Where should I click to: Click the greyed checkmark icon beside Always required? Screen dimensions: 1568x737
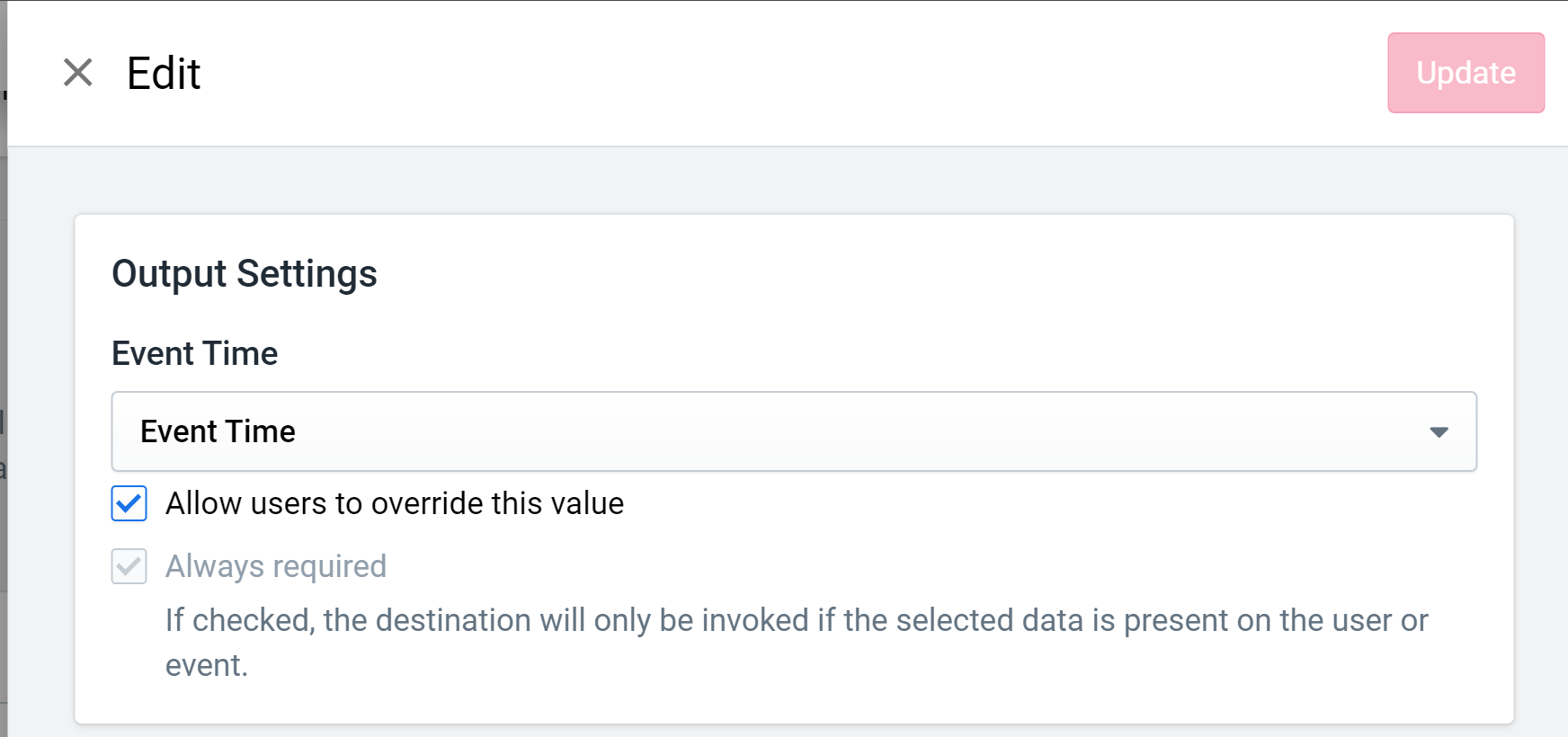[129, 566]
